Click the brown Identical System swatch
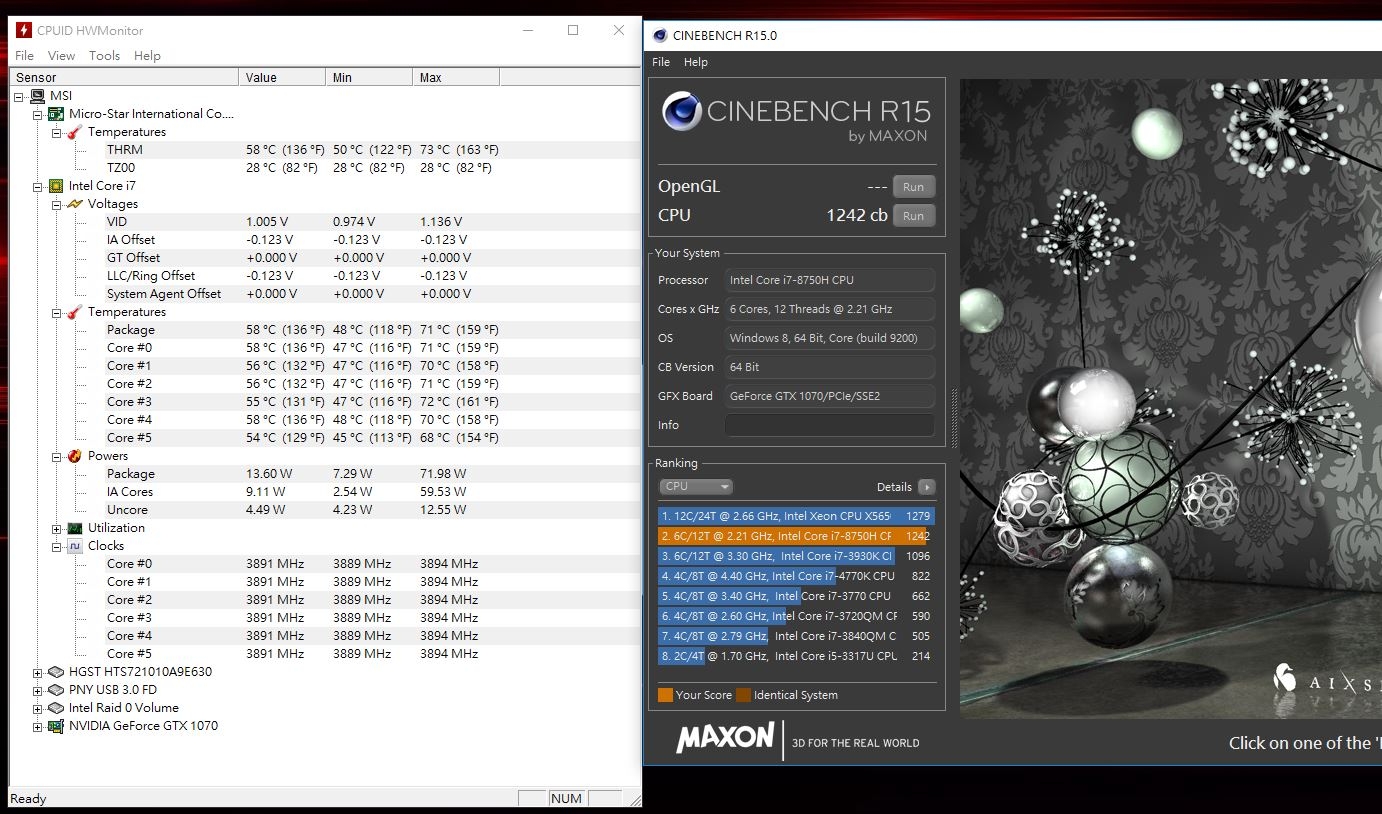Viewport: 1382px width, 814px height. [743, 695]
